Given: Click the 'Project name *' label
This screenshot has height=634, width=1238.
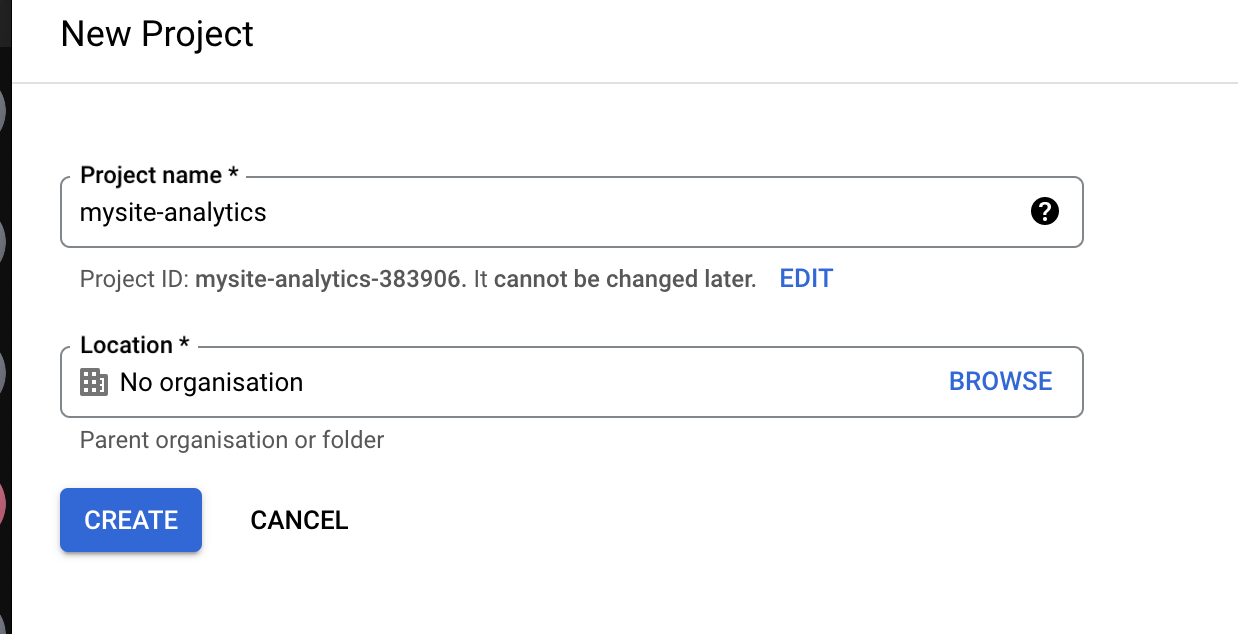Looking at the screenshot, I should [159, 176].
